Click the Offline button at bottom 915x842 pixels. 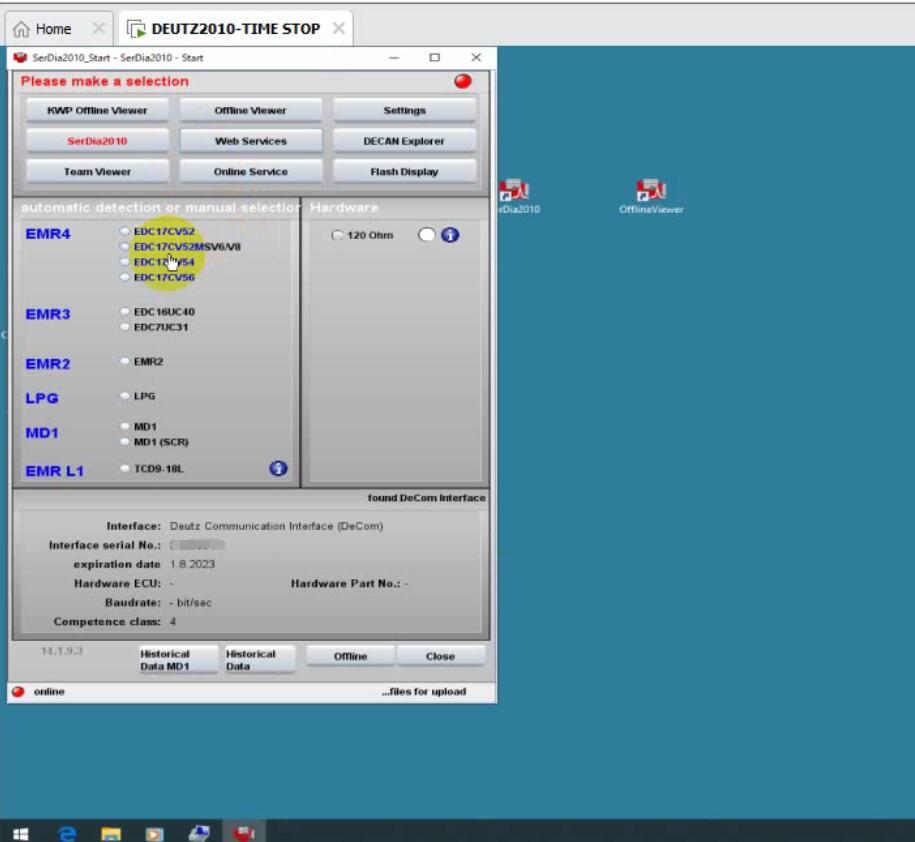[x=350, y=656]
